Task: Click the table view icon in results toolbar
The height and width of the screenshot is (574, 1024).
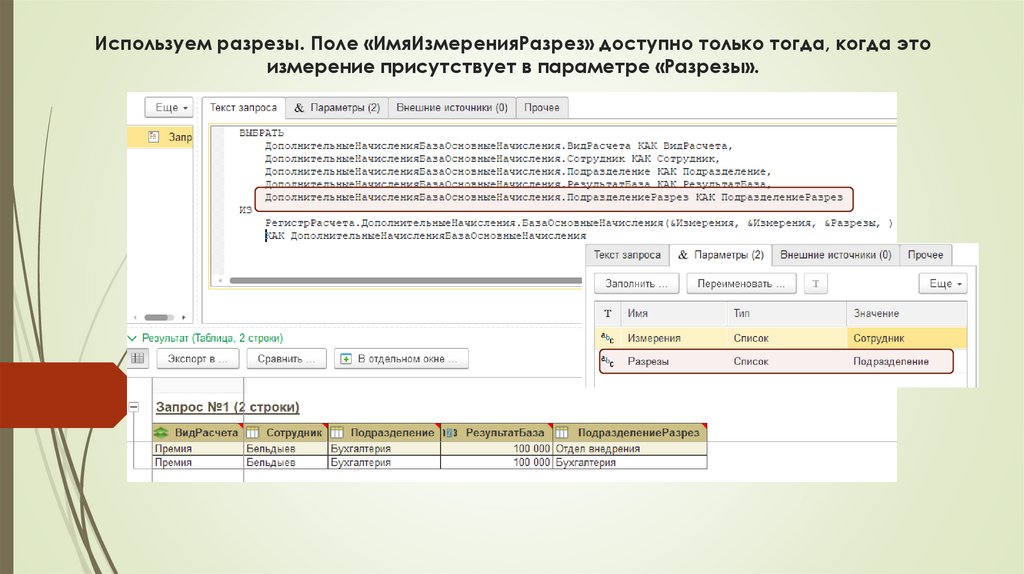Action: pyautogui.click(x=138, y=358)
